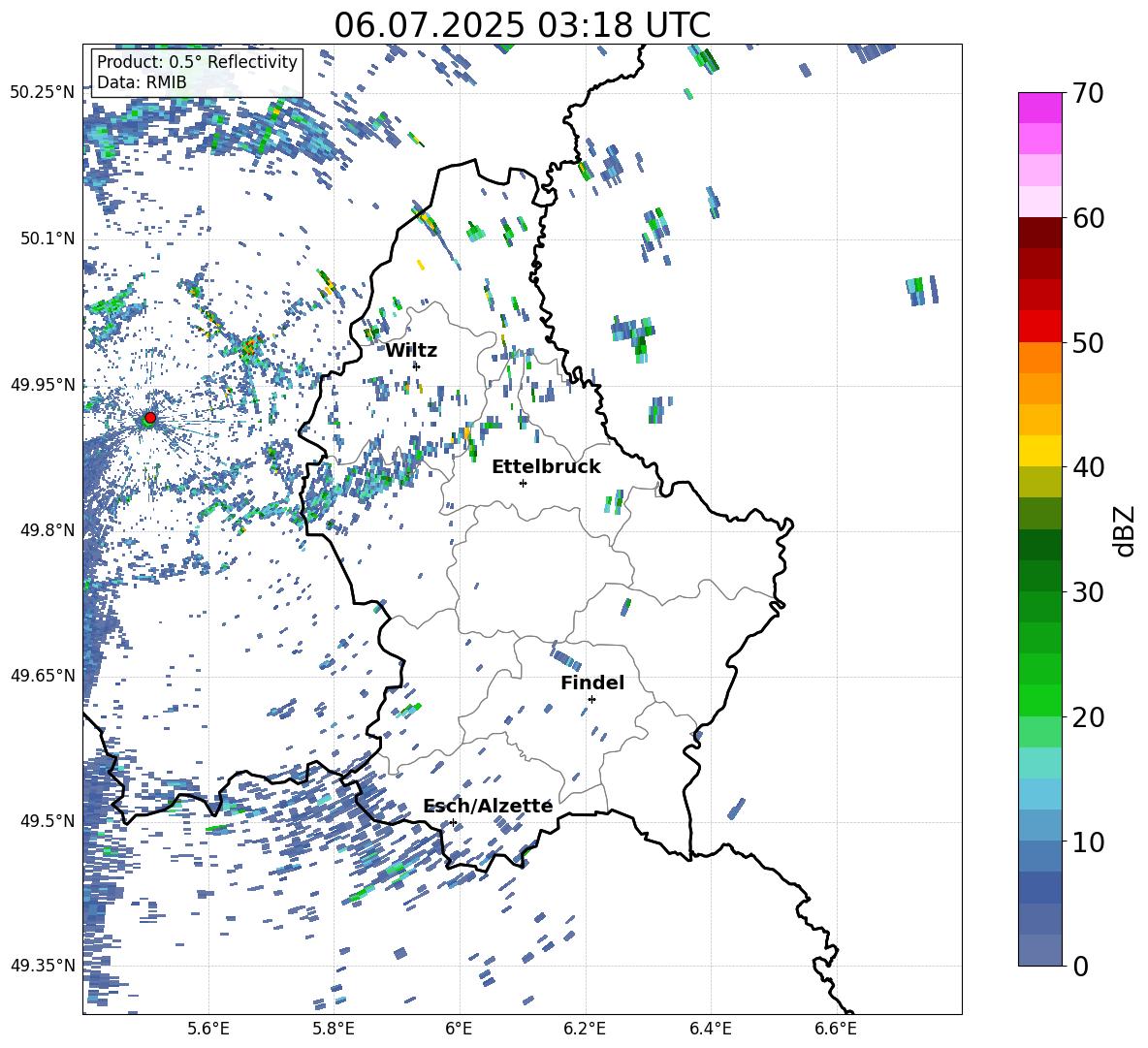
Task: Click the 20 tick on the colorbar
Action: click(1088, 717)
